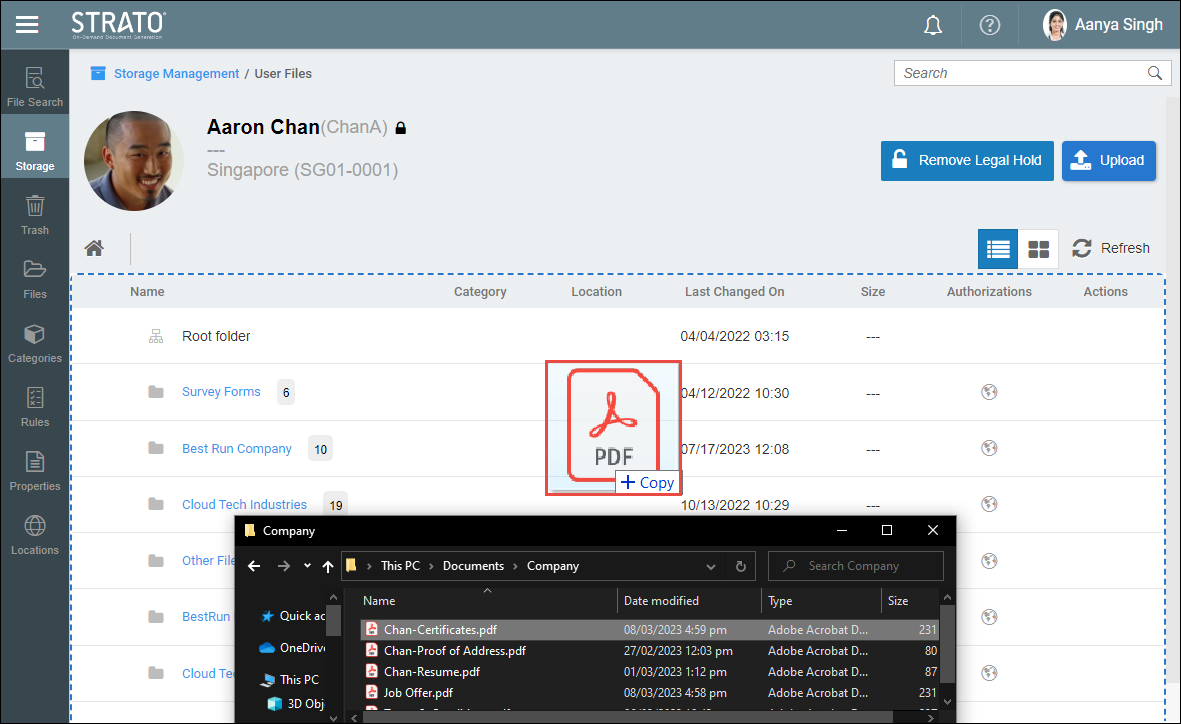Open Explorer recent locations dropdown arrow
Image resolution: width=1181 pixels, height=724 pixels.
point(307,566)
